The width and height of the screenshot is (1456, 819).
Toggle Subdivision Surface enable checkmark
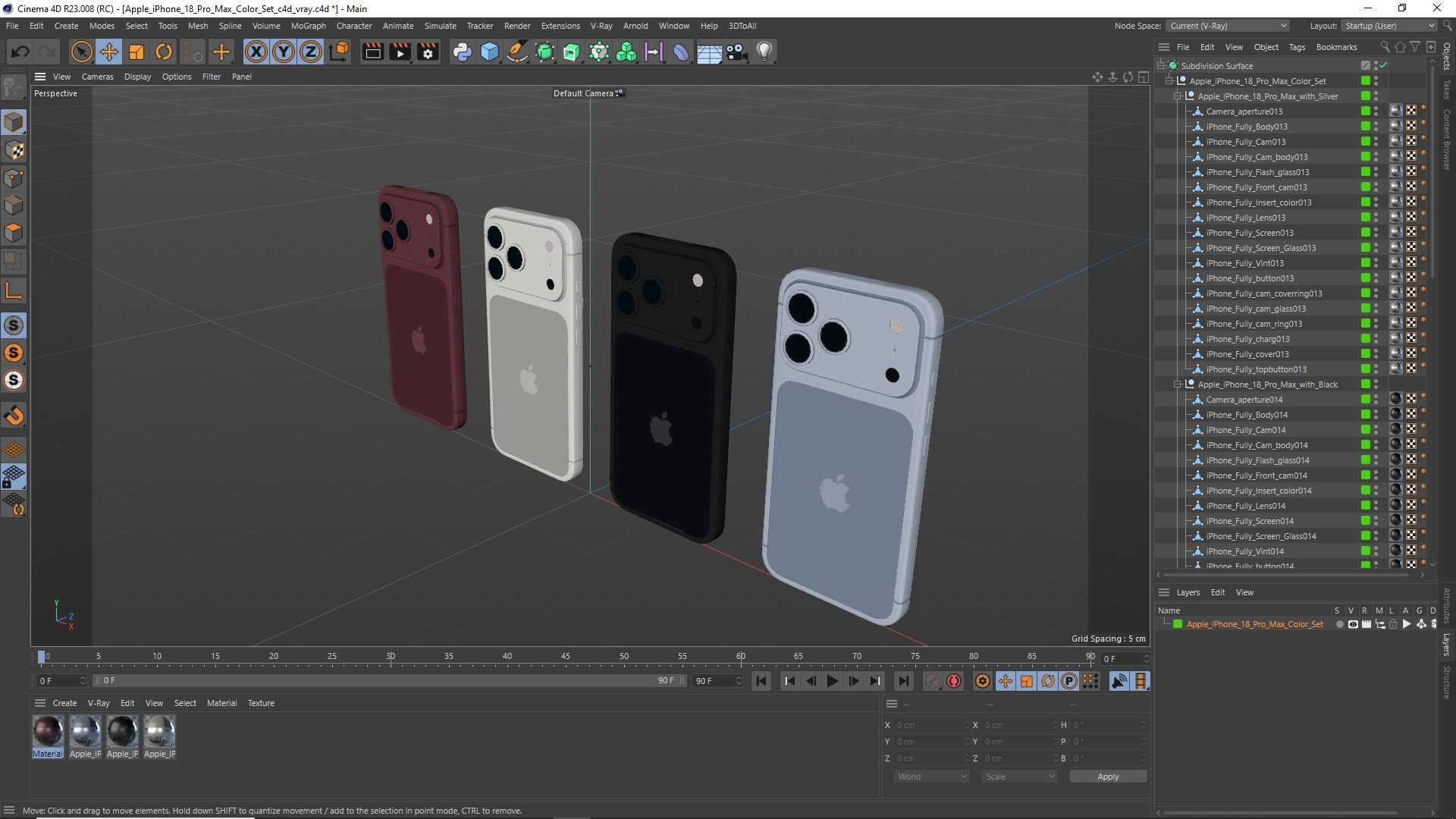[1384, 66]
